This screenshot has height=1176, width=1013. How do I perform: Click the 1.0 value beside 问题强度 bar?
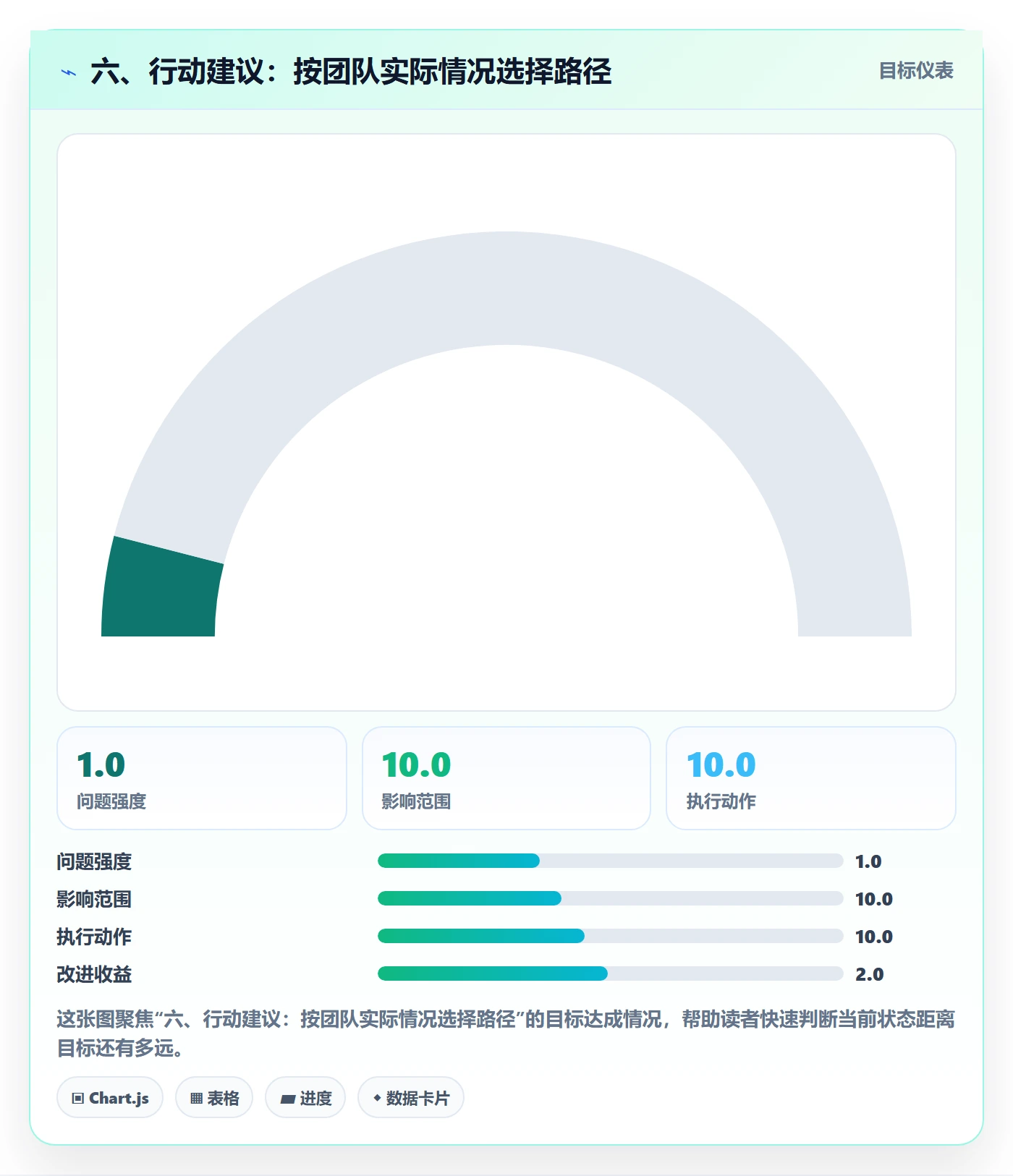click(868, 861)
